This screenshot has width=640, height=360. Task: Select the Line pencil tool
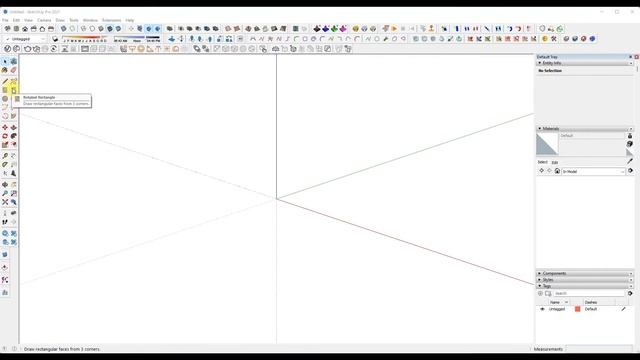[5, 81]
